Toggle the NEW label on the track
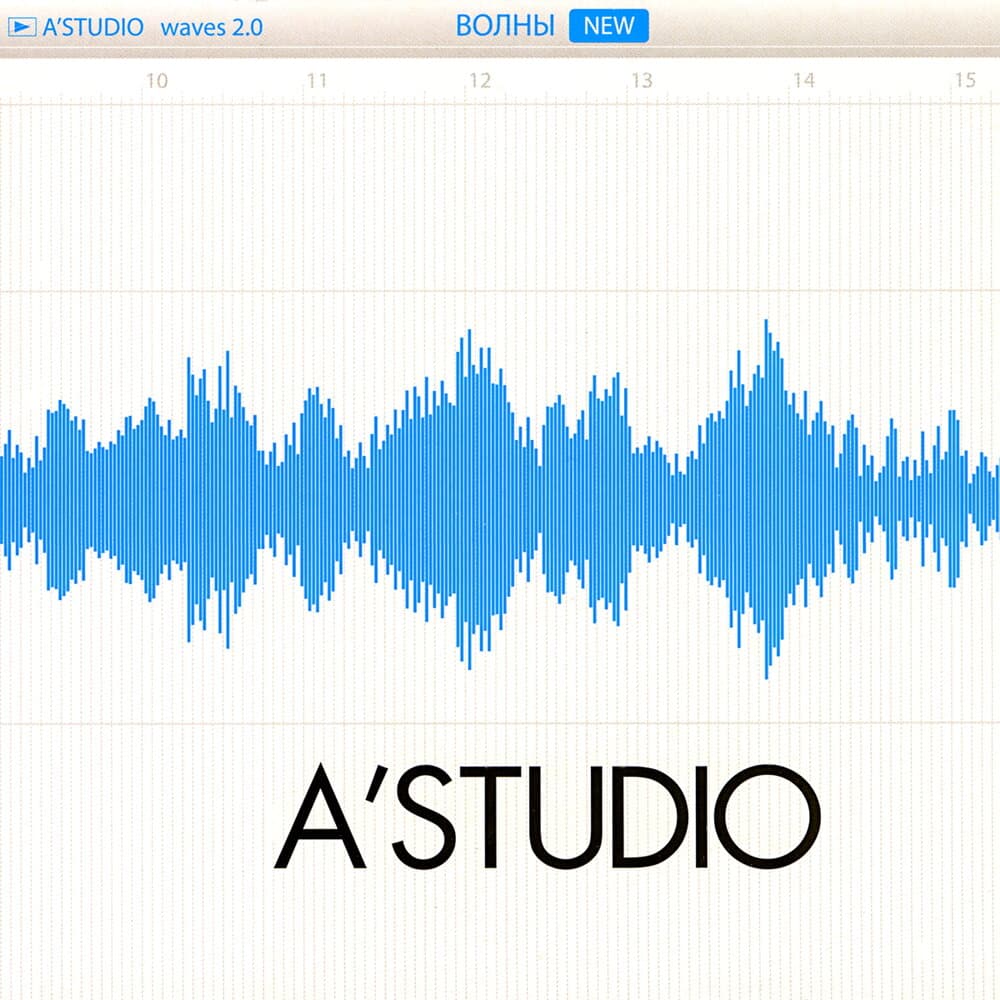 coord(612,25)
